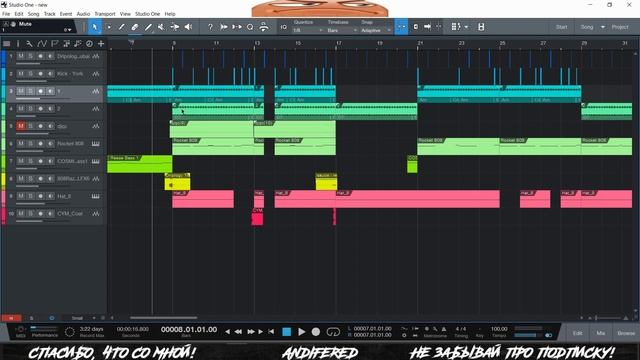The width and height of the screenshot is (640, 360).
Task: Select the Arrow tool
Action: point(95,27)
